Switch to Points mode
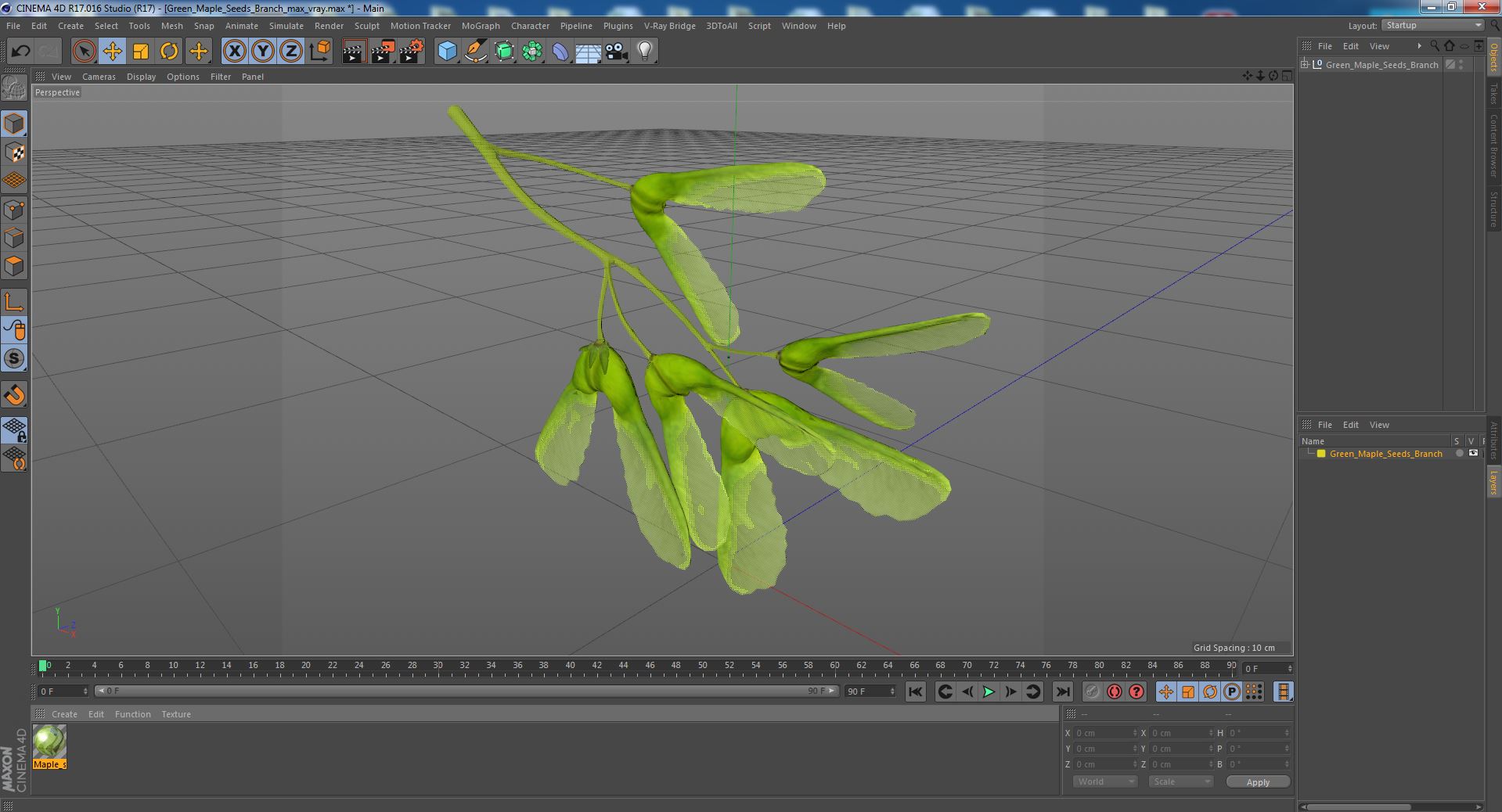1502x812 pixels. coord(14,210)
